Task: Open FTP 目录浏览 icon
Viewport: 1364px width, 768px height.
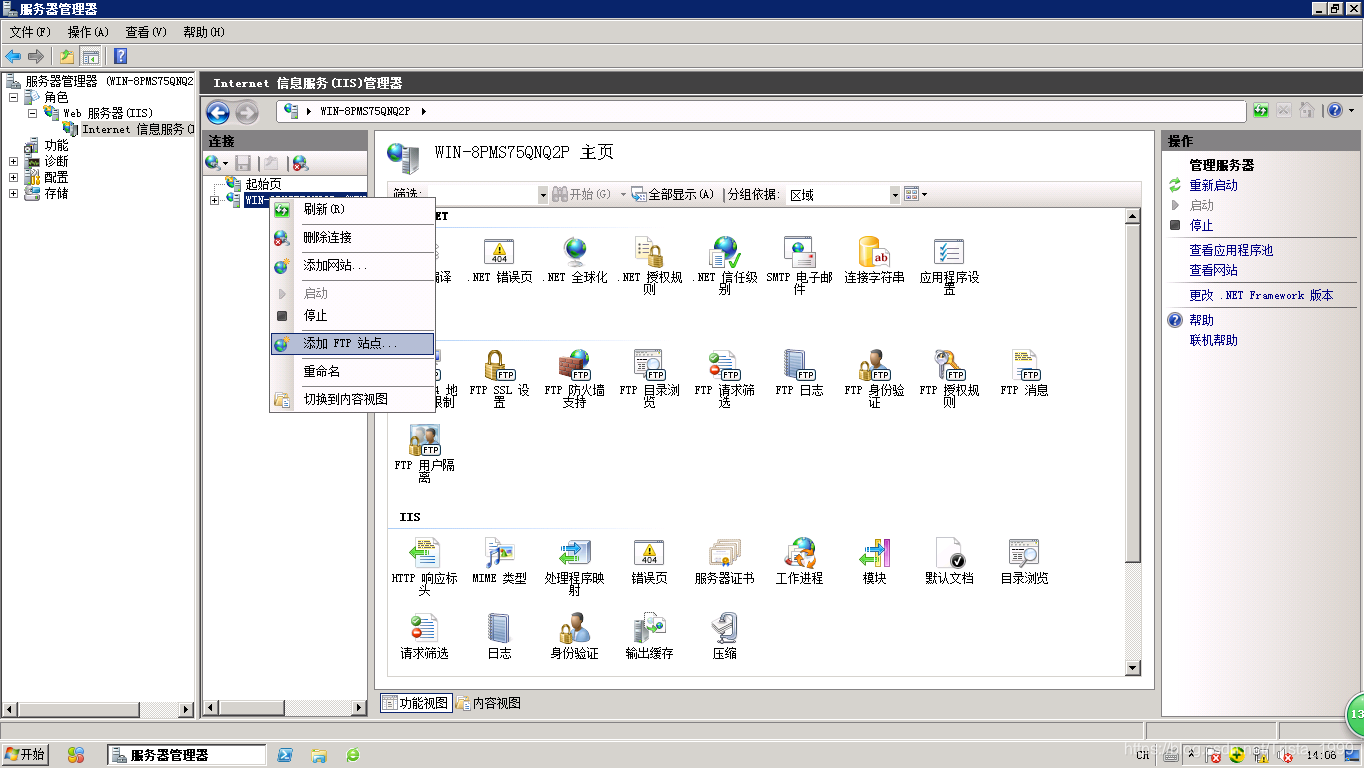Action: [650, 364]
